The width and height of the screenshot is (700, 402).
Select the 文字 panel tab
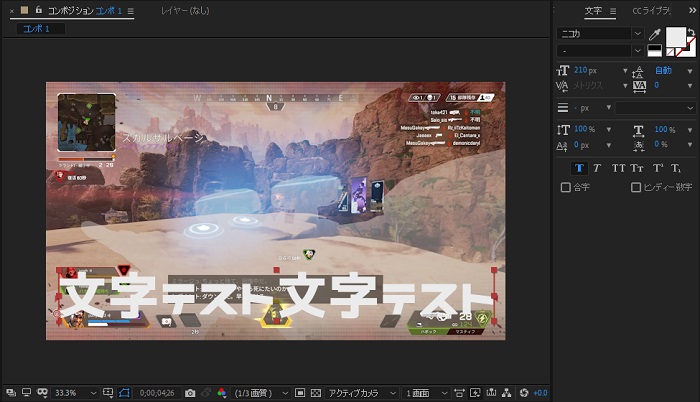(593, 11)
